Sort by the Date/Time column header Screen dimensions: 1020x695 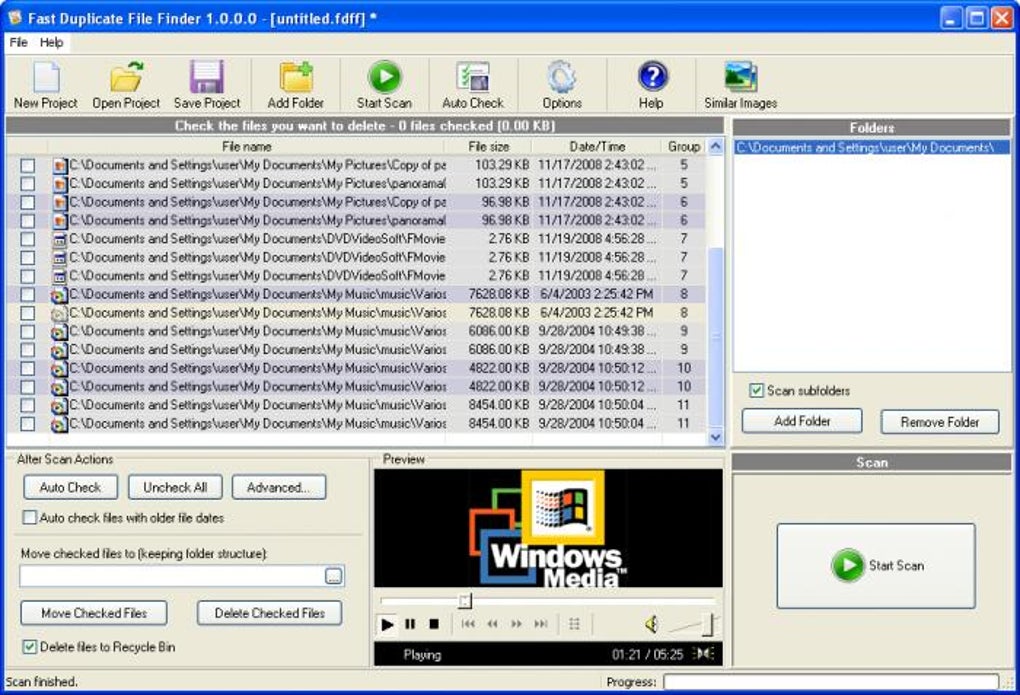[597, 146]
